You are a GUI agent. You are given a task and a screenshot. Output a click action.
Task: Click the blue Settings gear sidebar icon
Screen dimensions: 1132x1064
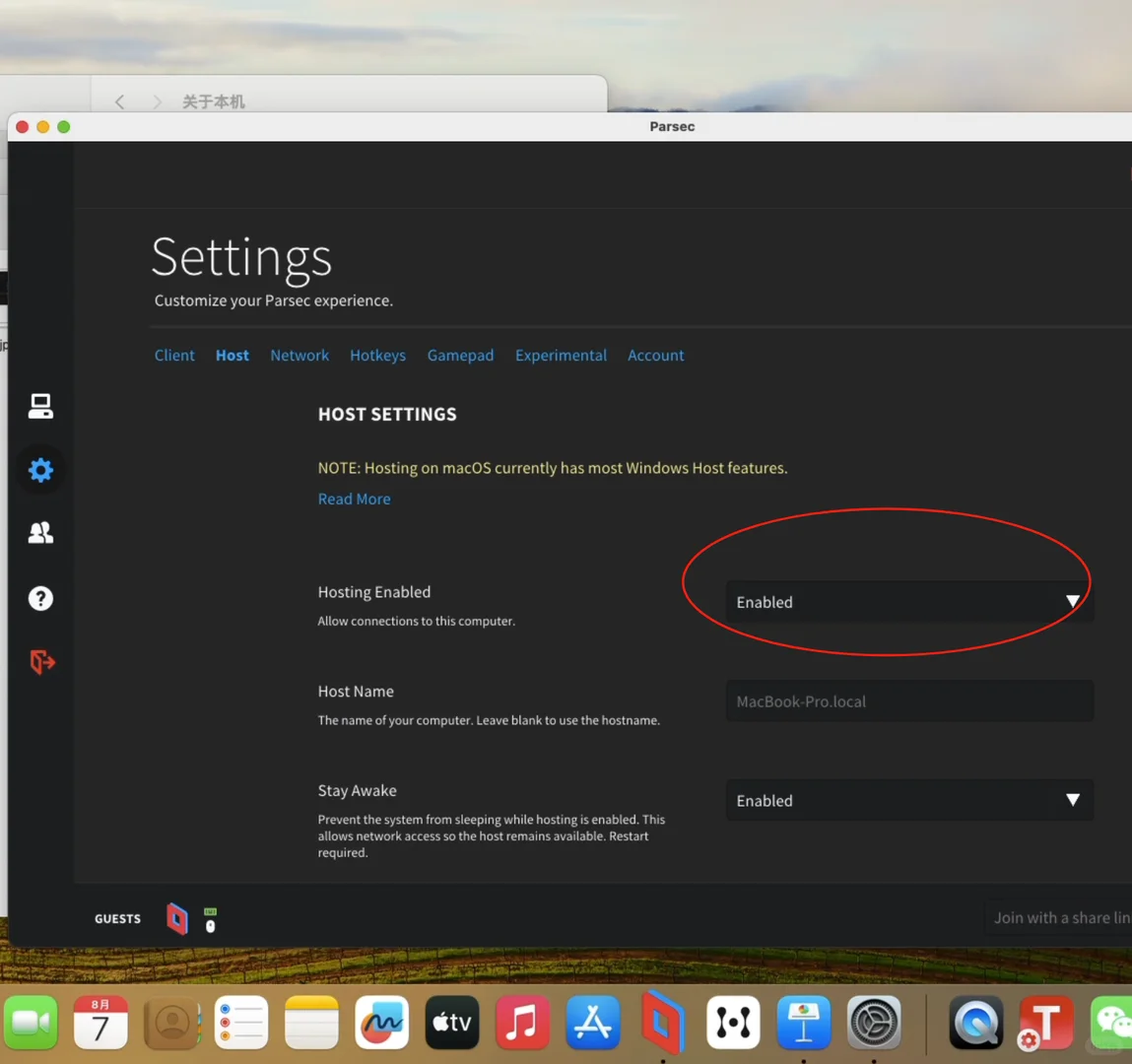[40, 470]
